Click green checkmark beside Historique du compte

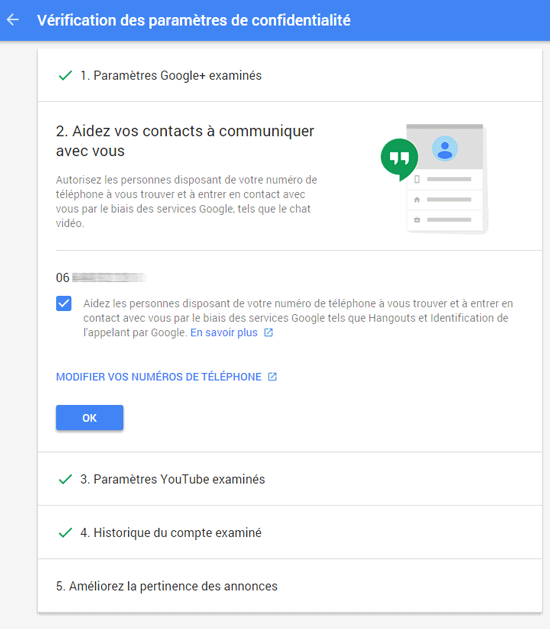65,533
